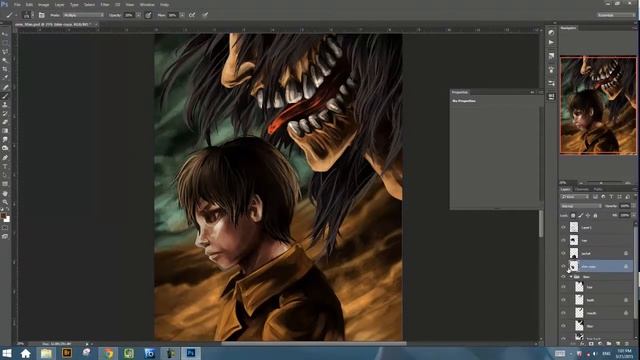The height and width of the screenshot is (360, 640).
Task: Open the Essentials workspace dropdown
Action: coord(616,15)
